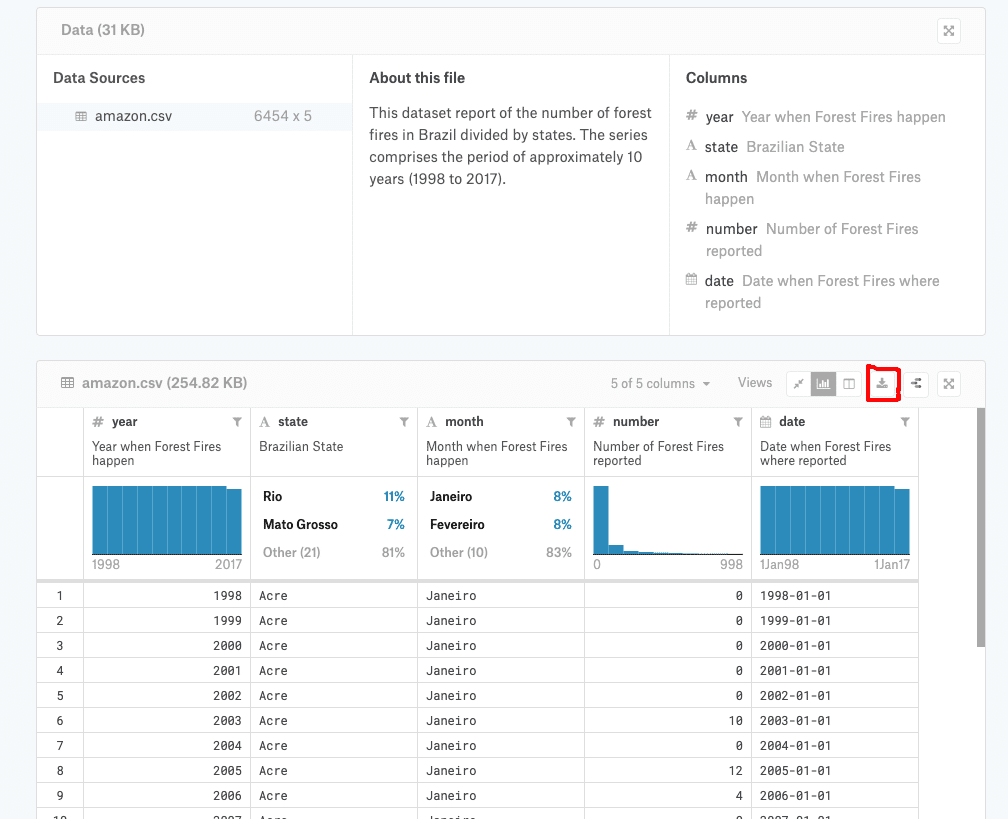Expand the amazon.csv table to fullscreen

tap(948, 384)
